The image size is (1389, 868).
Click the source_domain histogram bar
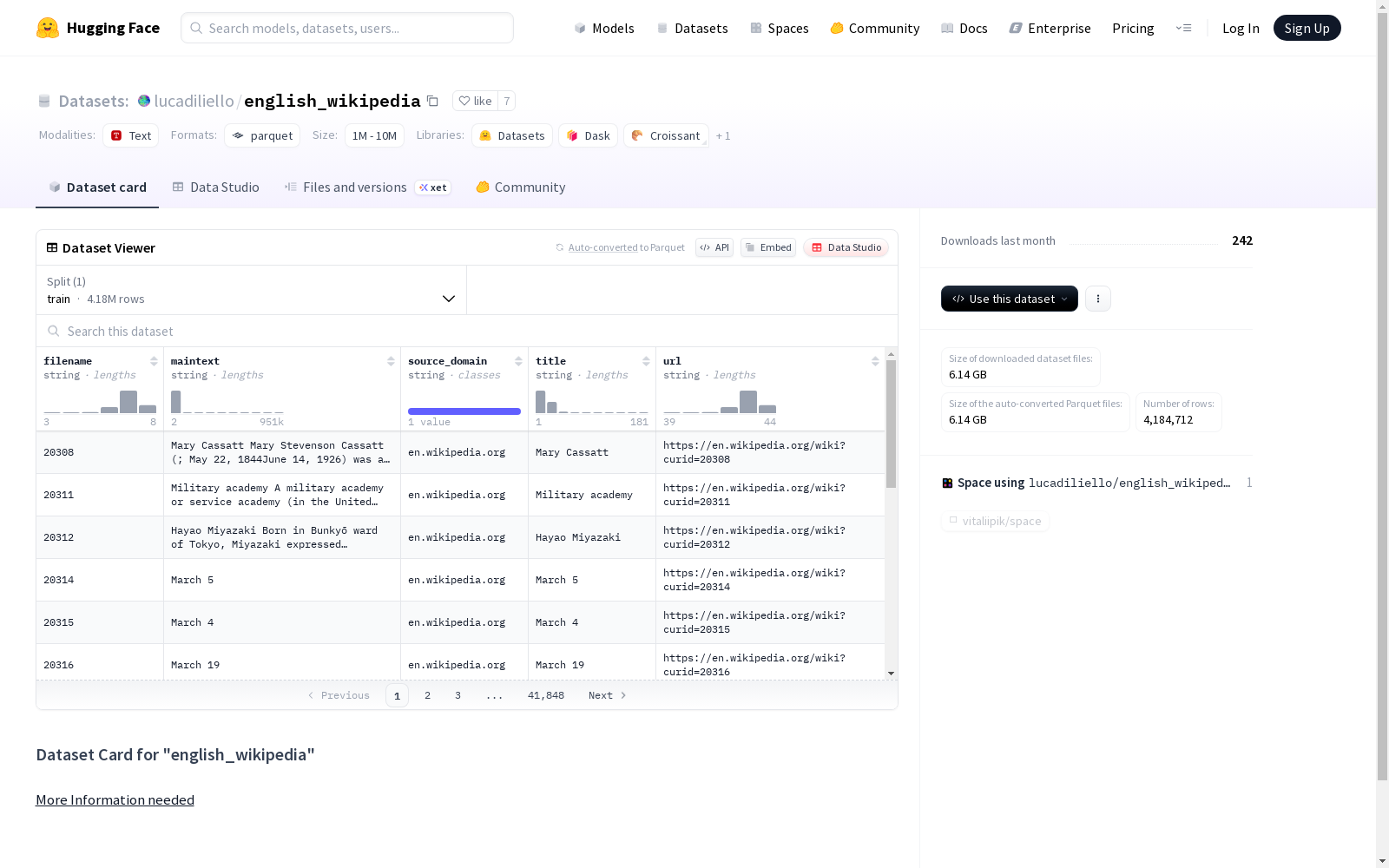click(x=464, y=411)
